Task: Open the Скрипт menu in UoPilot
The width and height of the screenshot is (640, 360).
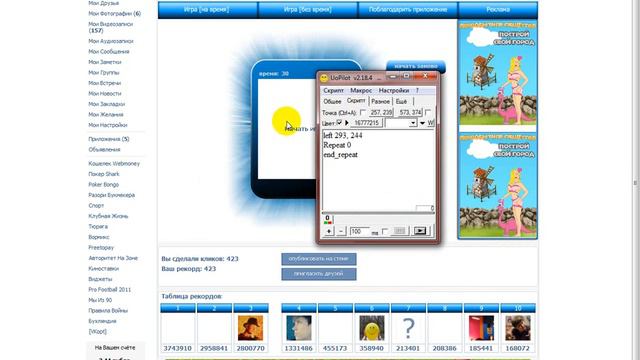Action: tap(333, 91)
